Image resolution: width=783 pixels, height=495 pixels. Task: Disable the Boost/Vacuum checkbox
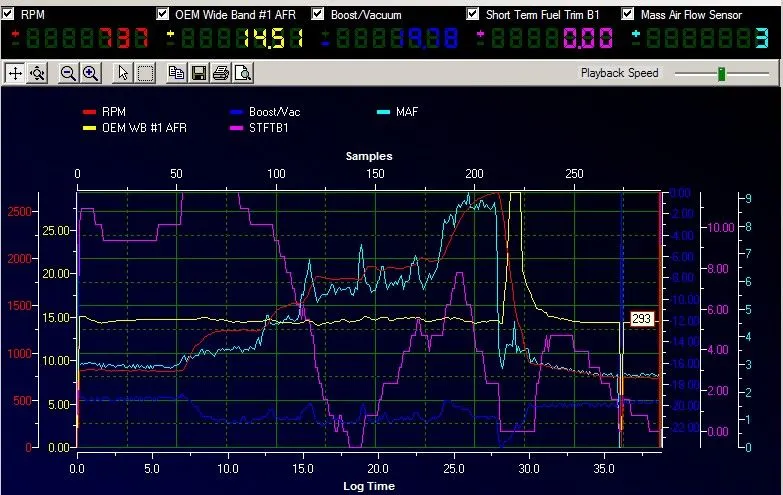coord(318,15)
